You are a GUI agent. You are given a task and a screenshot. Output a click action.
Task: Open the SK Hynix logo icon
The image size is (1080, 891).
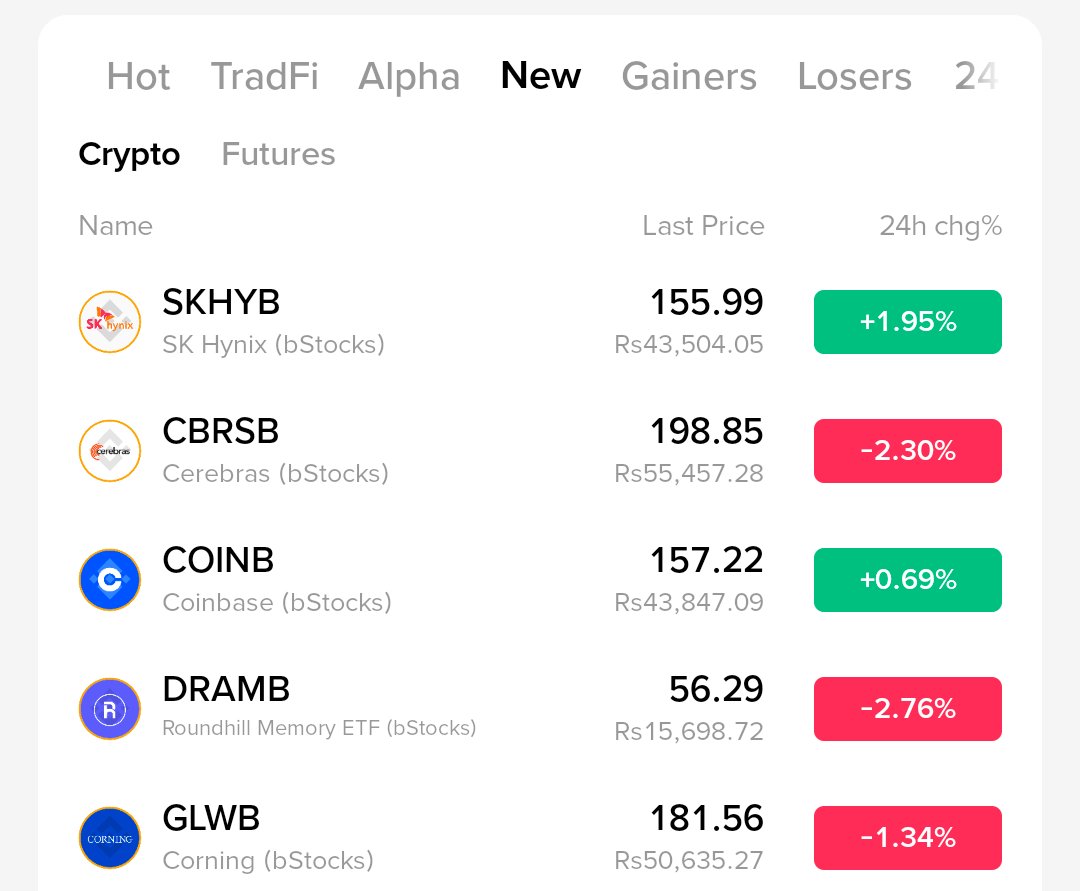pyautogui.click(x=110, y=322)
